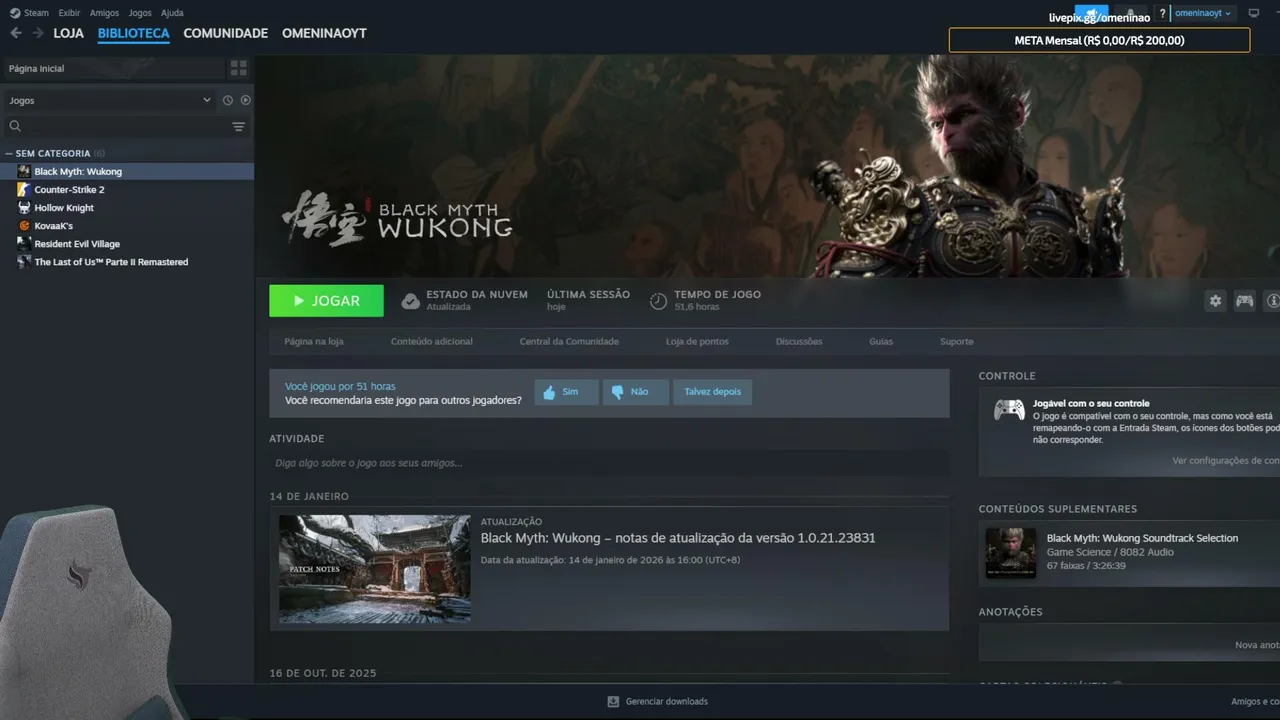Click the activity comment input field
Screen dimensions: 1280x720
(x=609, y=463)
